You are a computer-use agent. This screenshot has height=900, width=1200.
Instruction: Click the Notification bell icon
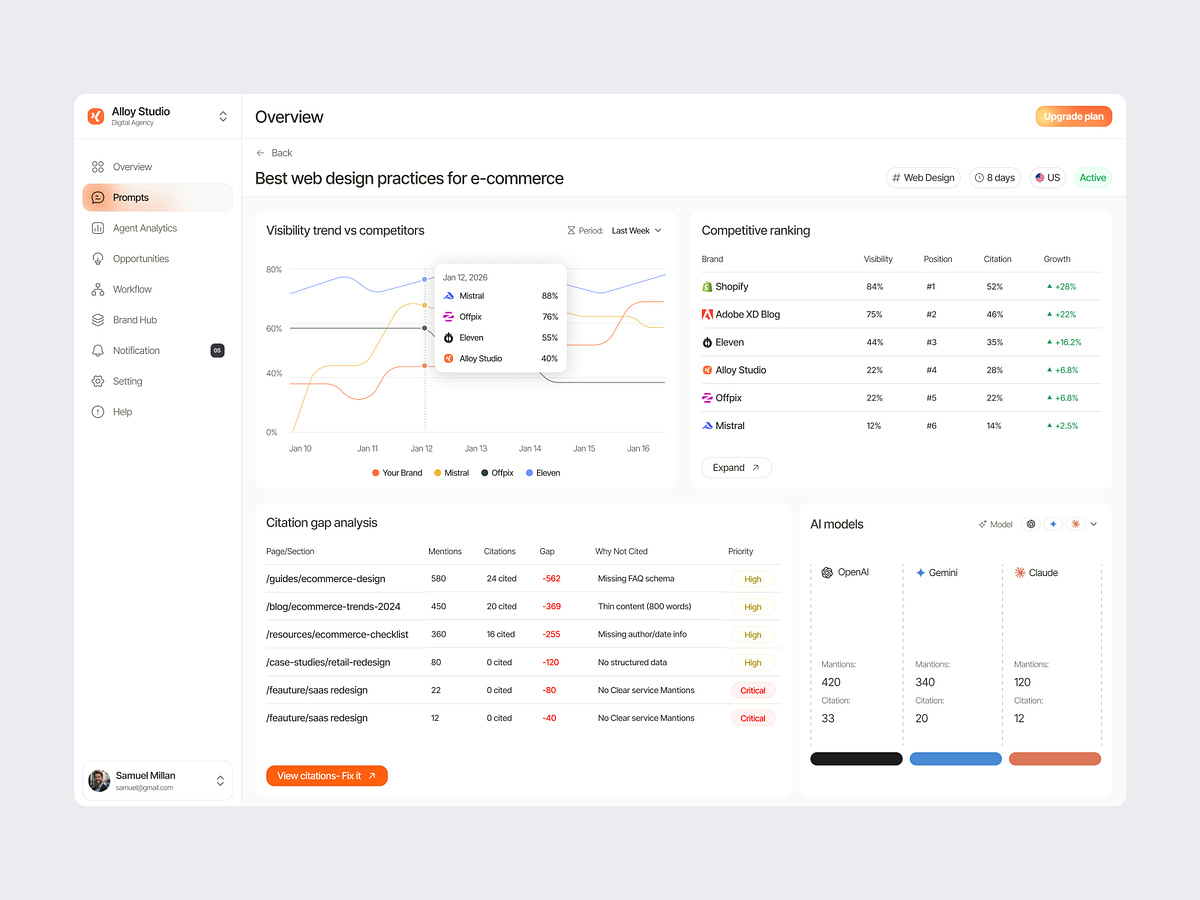(x=97, y=351)
